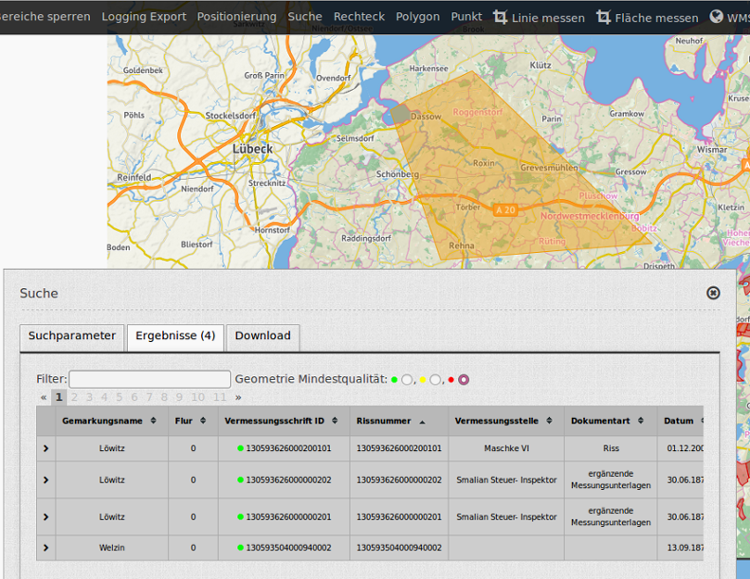The width and height of the screenshot is (750, 579).
Task: Click green quality dot for 130593626000200101
Action: pyautogui.click(x=241, y=448)
